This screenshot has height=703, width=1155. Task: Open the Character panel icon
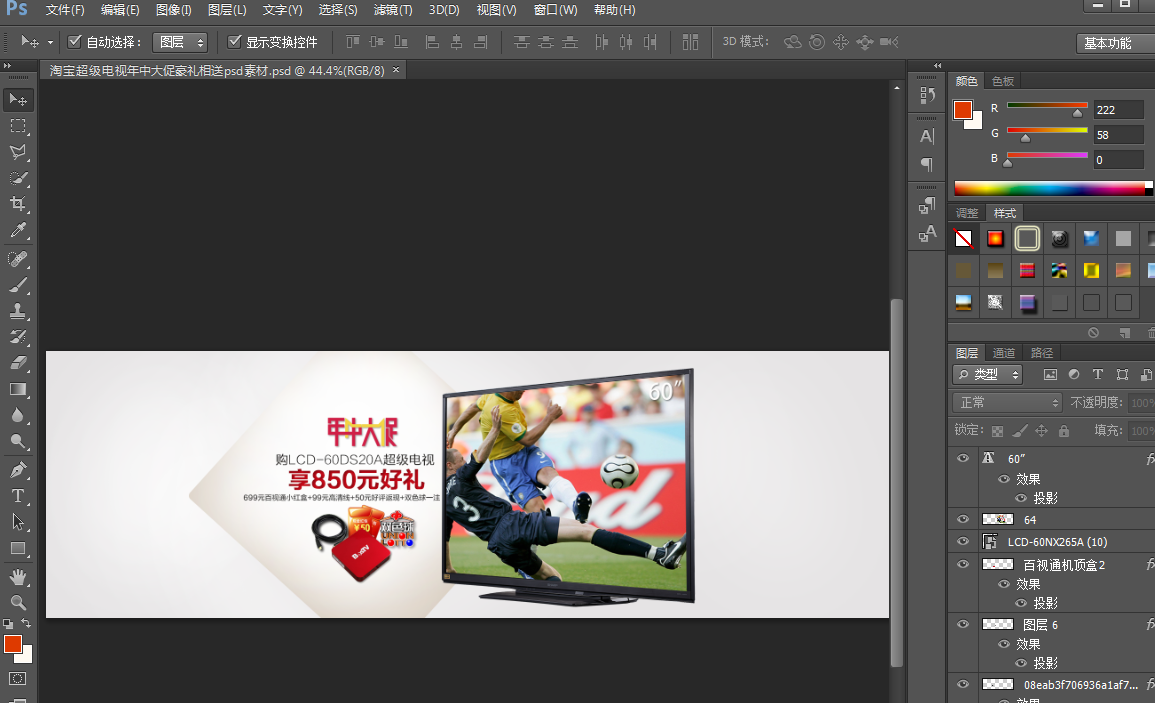[927, 136]
